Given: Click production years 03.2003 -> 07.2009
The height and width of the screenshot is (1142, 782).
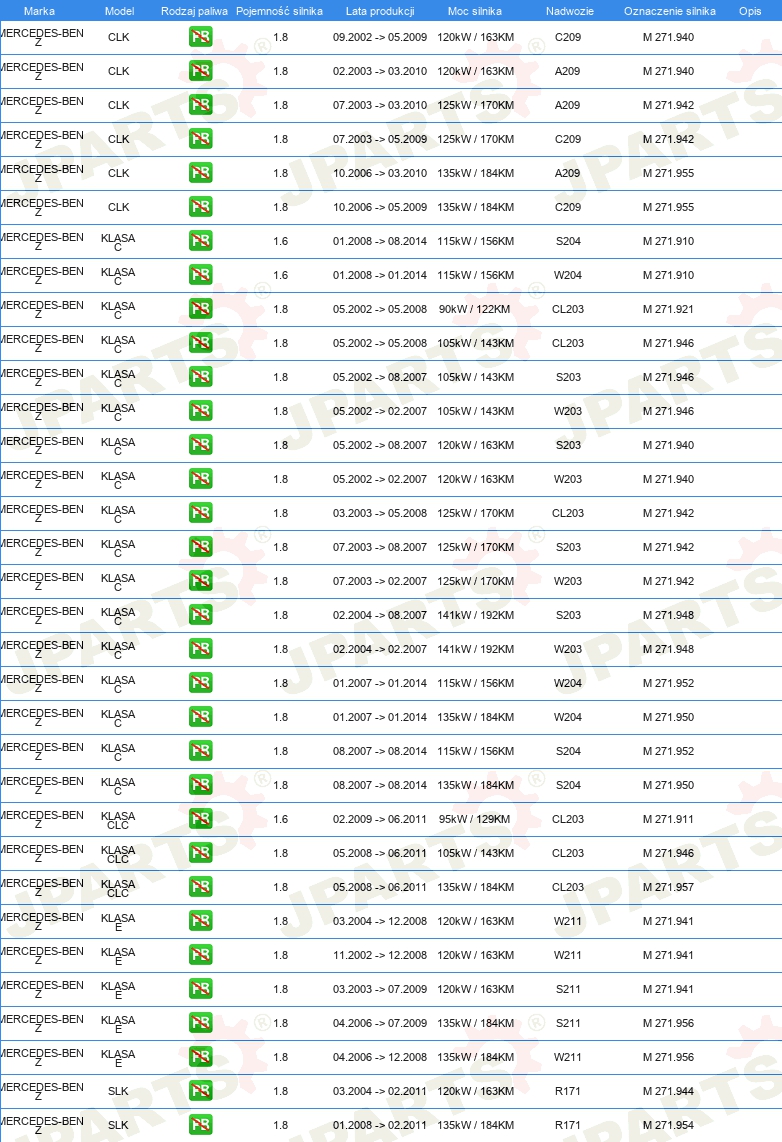Looking at the screenshot, I should coord(380,988).
